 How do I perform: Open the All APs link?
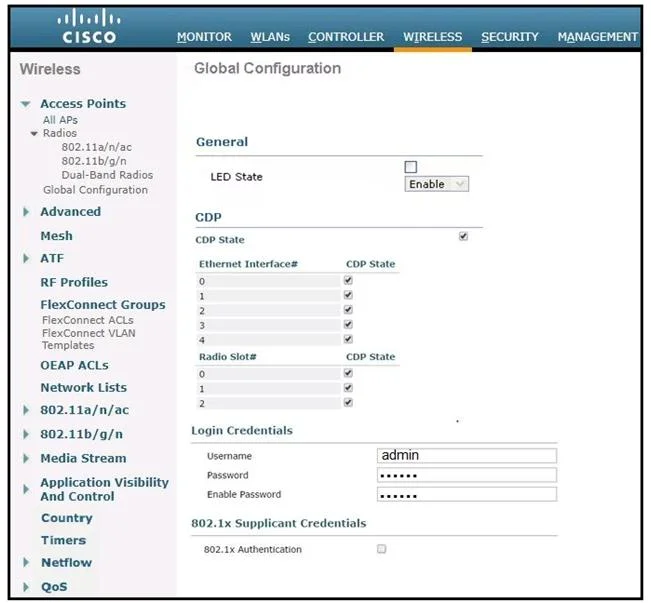(60, 120)
